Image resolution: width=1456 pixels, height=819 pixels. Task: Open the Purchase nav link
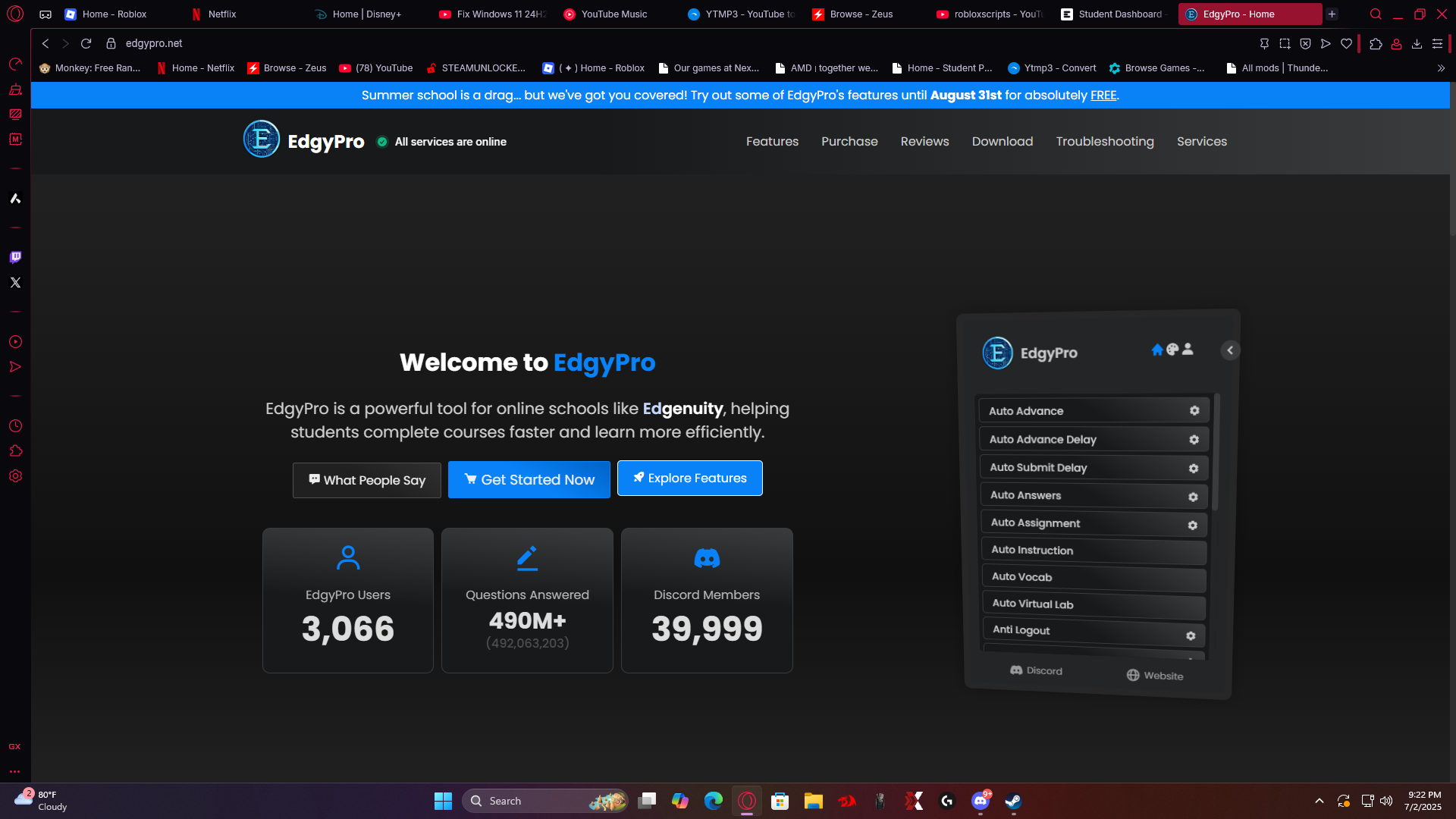pyautogui.click(x=849, y=141)
